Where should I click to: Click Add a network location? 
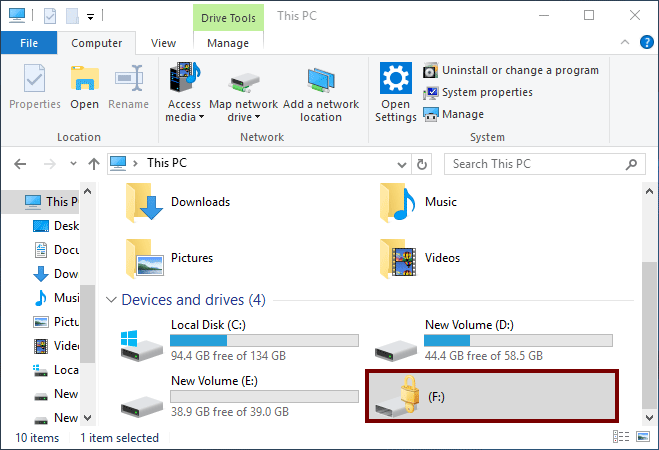click(321, 92)
